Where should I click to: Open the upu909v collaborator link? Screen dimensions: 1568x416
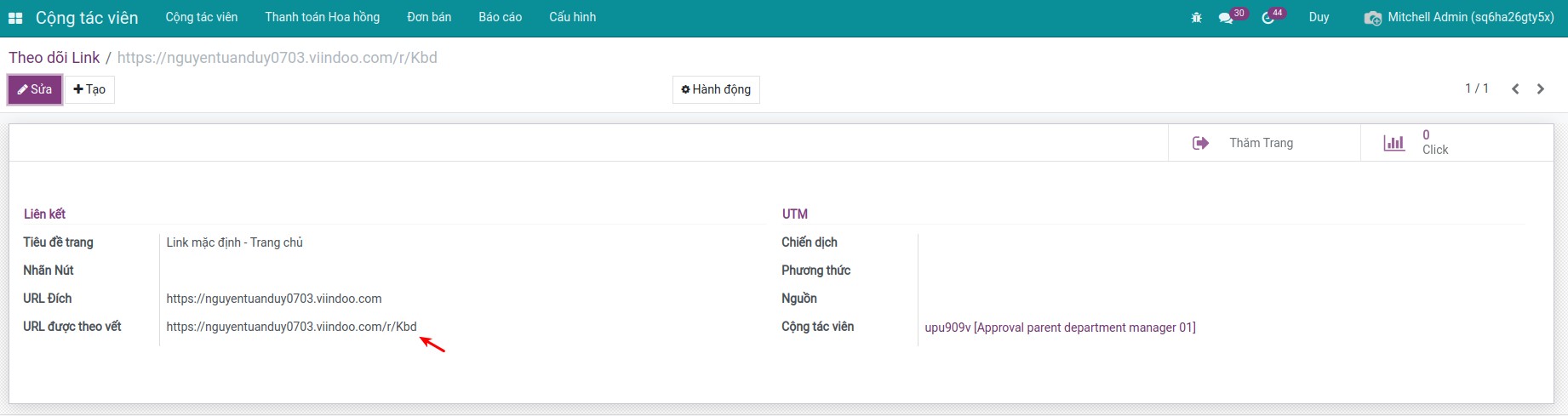pos(1060,328)
